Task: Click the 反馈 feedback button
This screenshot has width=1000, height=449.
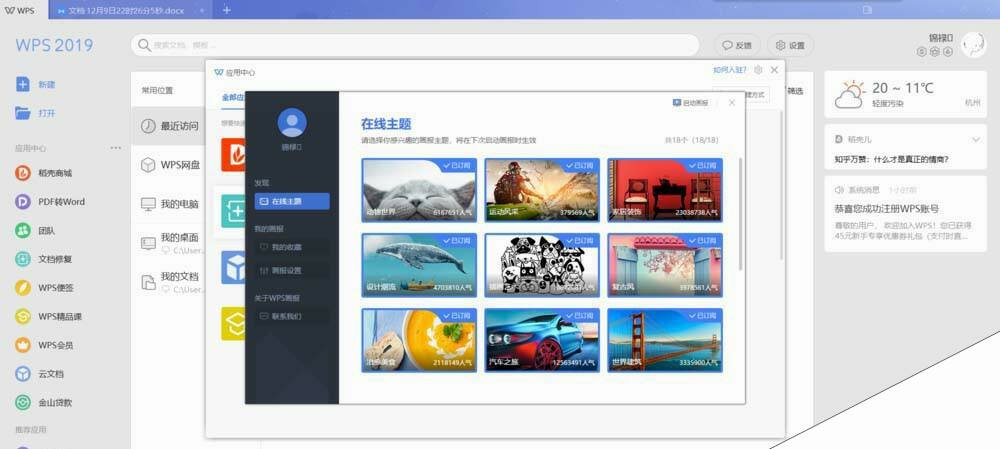Action: (x=737, y=45)
